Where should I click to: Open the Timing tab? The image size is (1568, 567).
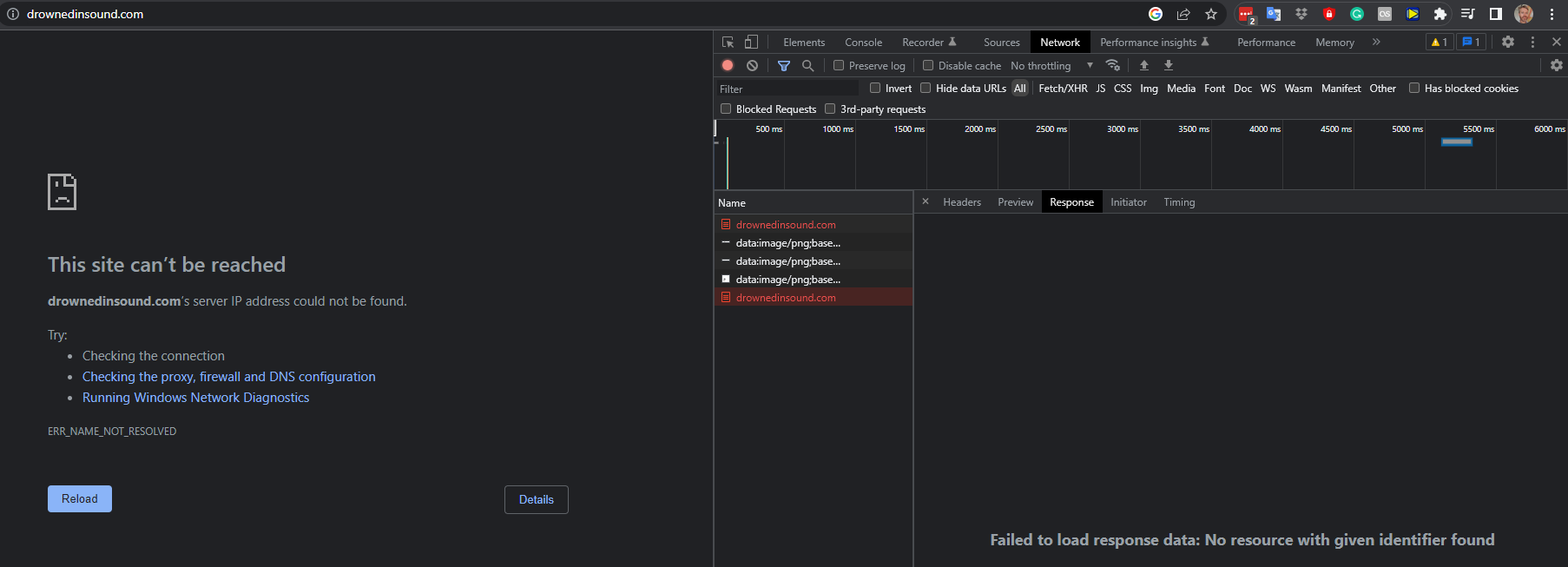coord(1179,201)
